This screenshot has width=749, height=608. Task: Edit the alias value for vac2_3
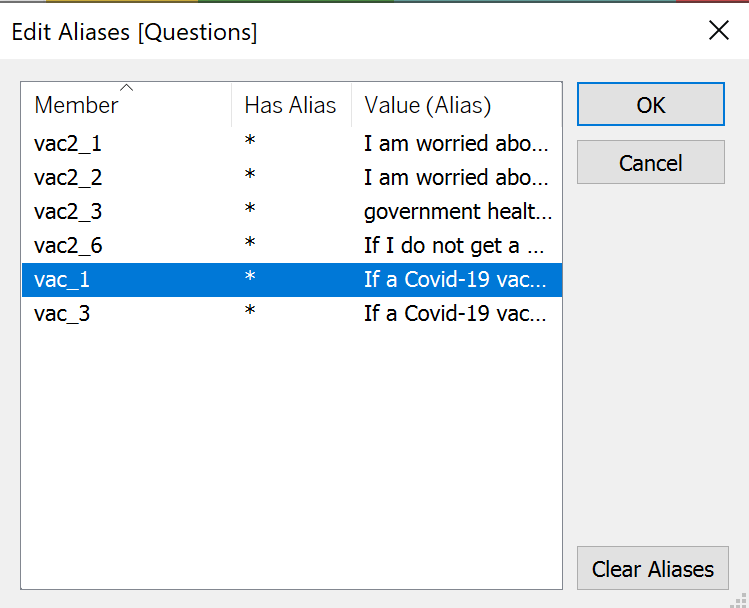click(456, 212)
